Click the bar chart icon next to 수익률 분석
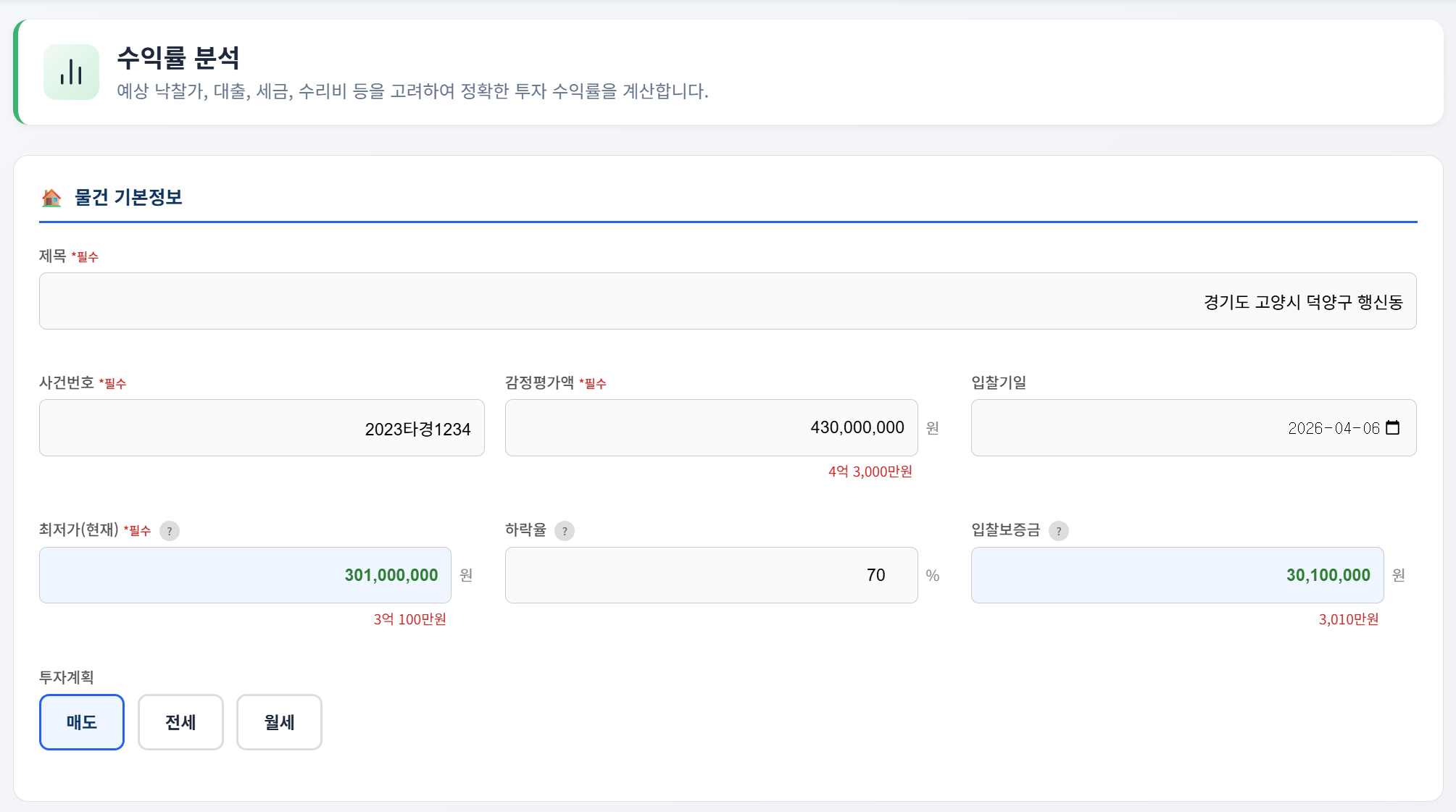This screenshot has width=1456, height=812. coord(71,72)
